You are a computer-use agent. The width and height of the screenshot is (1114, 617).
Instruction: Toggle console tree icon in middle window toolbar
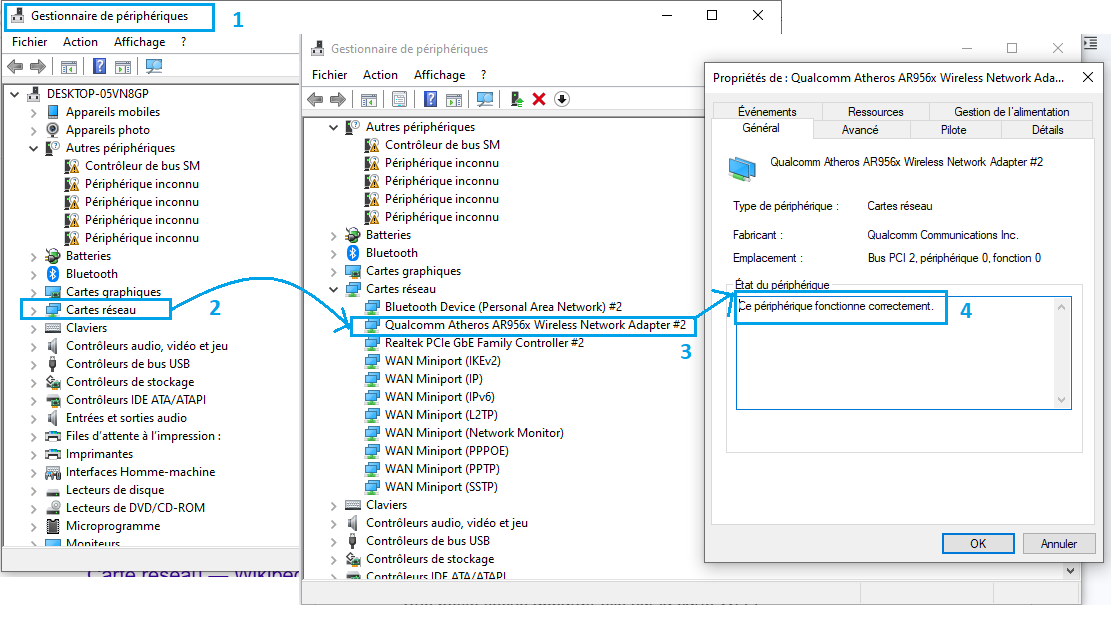[x=369, y=100]
